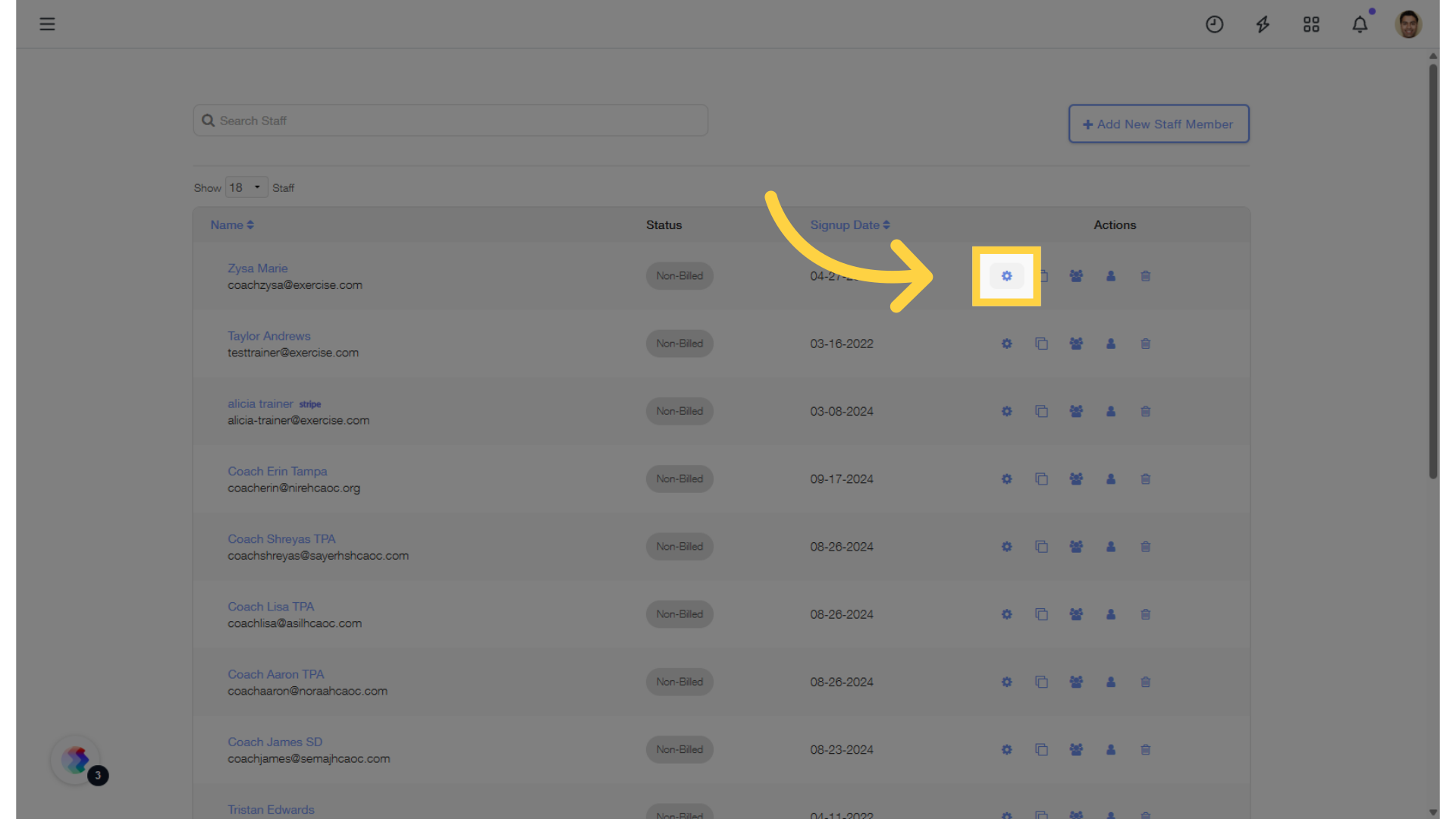Sort the table by Signup Date
Image resolution: width=1456 pixels, height=819 pixels.
pos(850,225)
